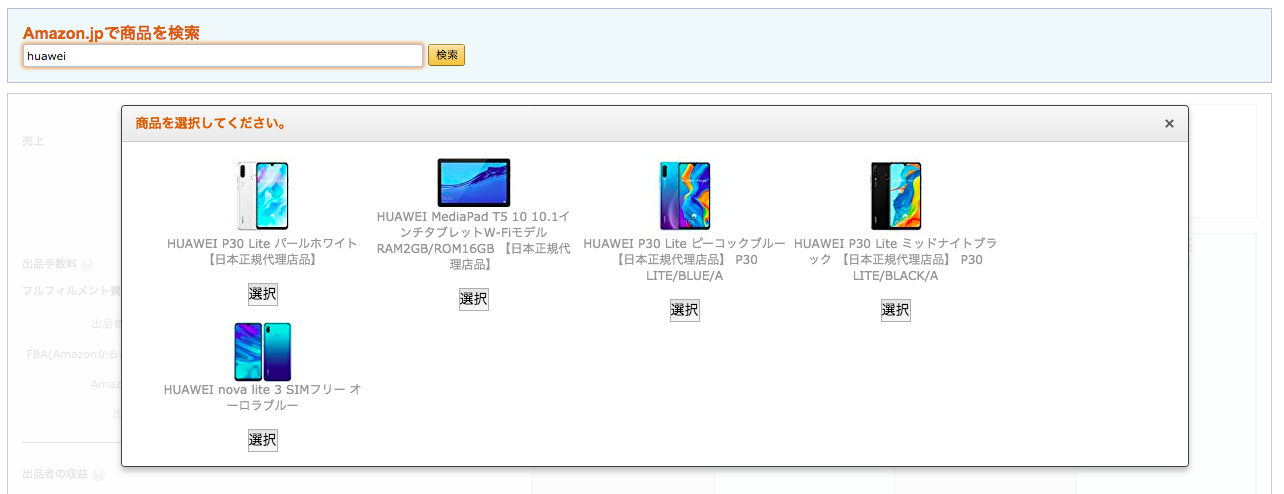The width and height of the screenshot is (1284, 494).
Task: Select HUAWEI P30 Lite ミッドナイトブラック product
Action: [x=896, y=310]
